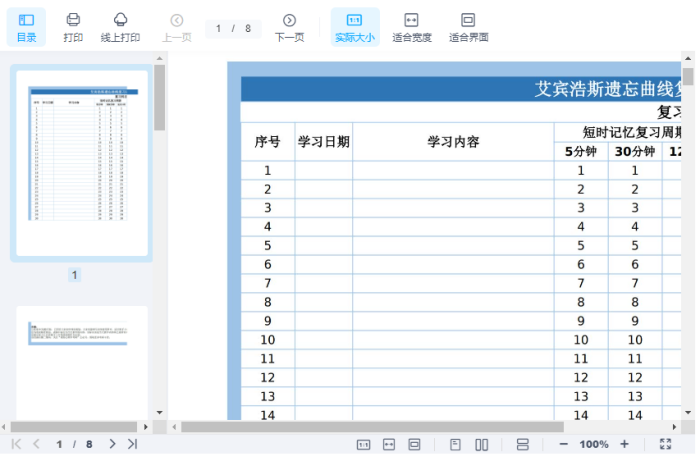Click the 艾宾浩斯遗忘曲线 title banner
This screenshot has width=700, height=461.
tap(461, 89)
